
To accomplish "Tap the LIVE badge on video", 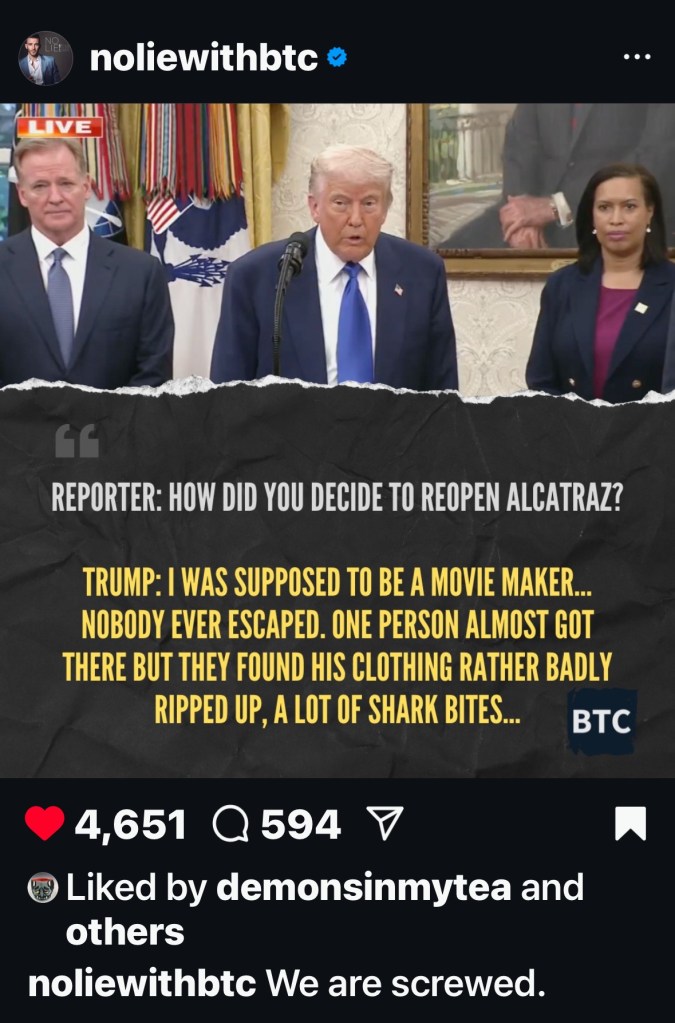I will pos(59,127).
